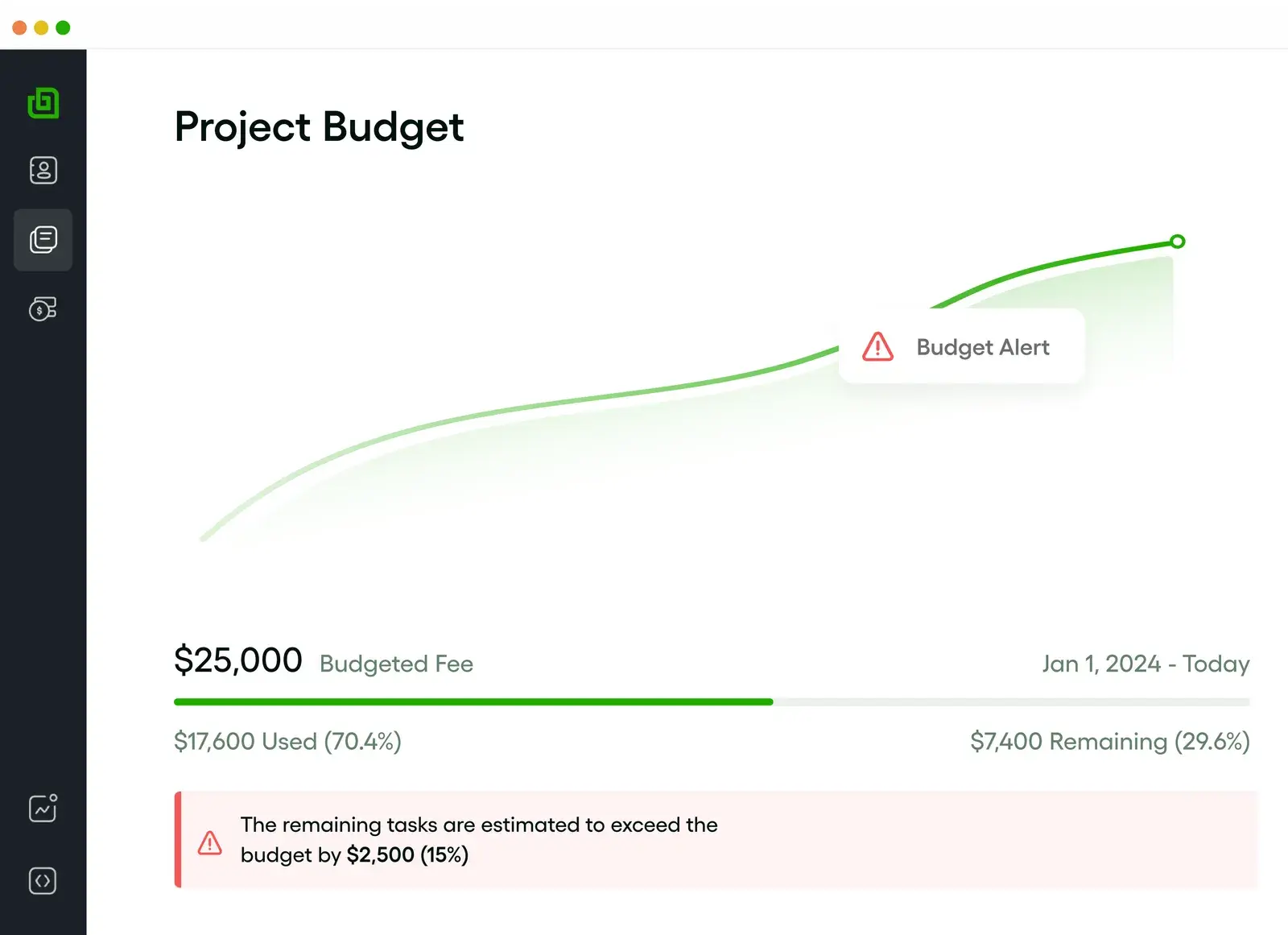The width and height of the screenshot is (1288, 935).
Task: Click the red warning icon in alert banner
Action: (x=210, y=842)
